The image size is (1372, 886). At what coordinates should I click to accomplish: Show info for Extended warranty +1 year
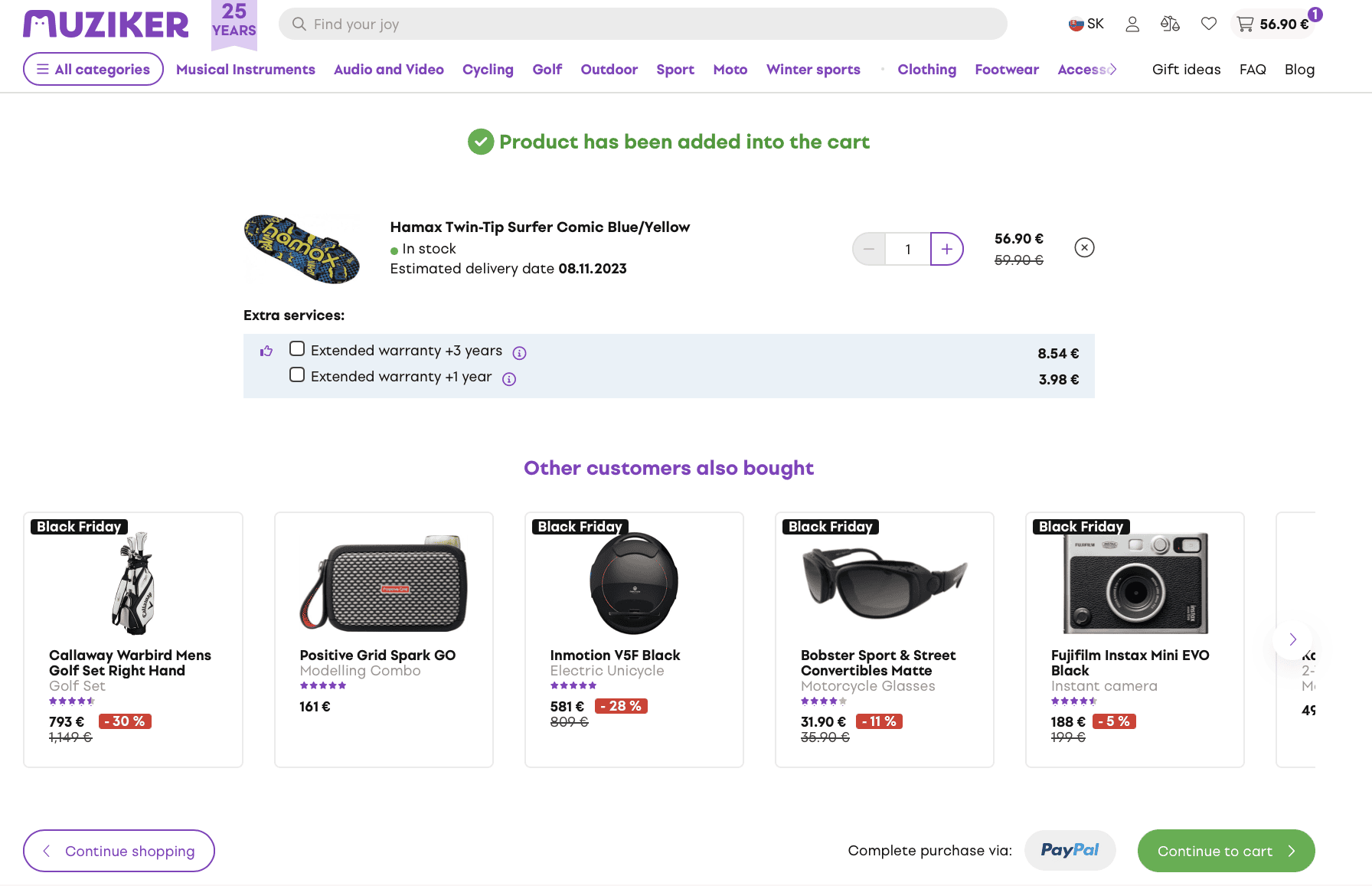pyautogui.click(x=509, y=379)
